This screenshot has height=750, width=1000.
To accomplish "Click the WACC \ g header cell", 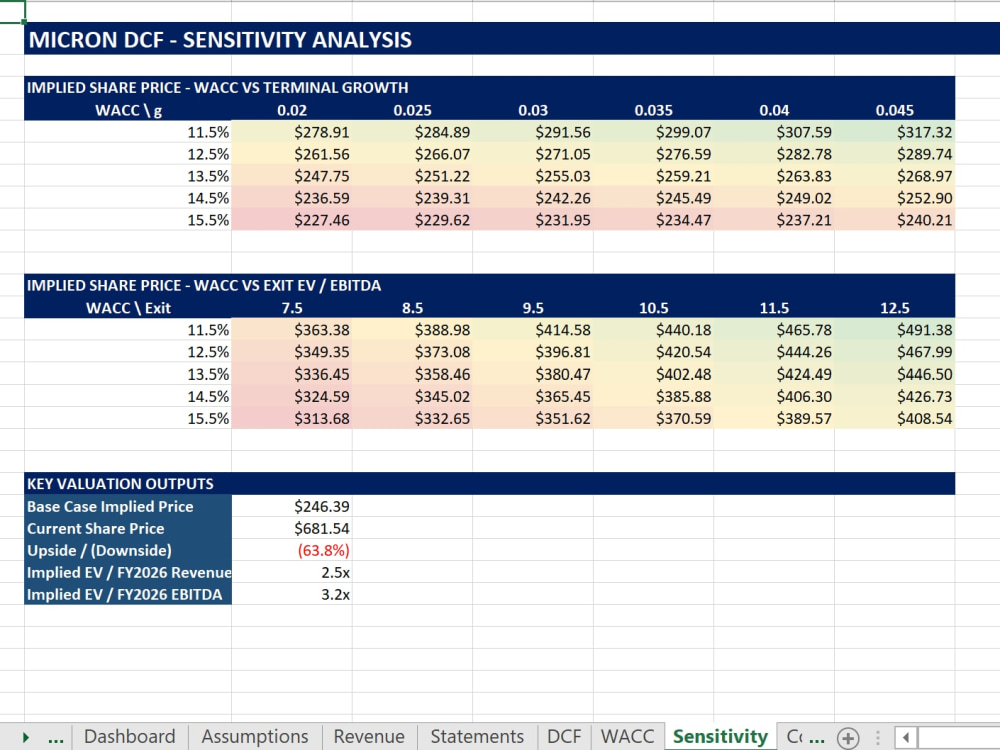I will pos(128,110).
